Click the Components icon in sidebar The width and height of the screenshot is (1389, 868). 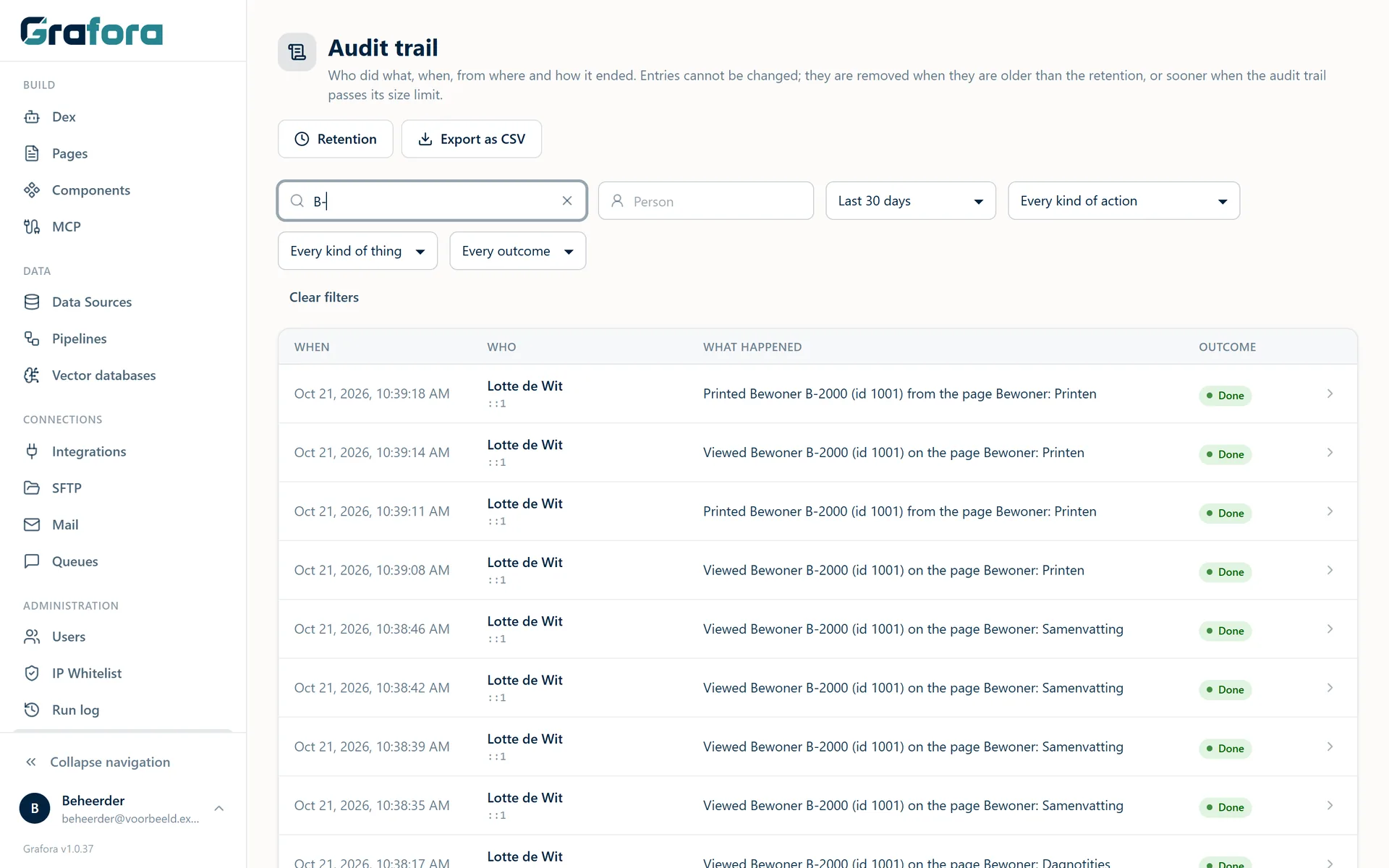point(32,190)
